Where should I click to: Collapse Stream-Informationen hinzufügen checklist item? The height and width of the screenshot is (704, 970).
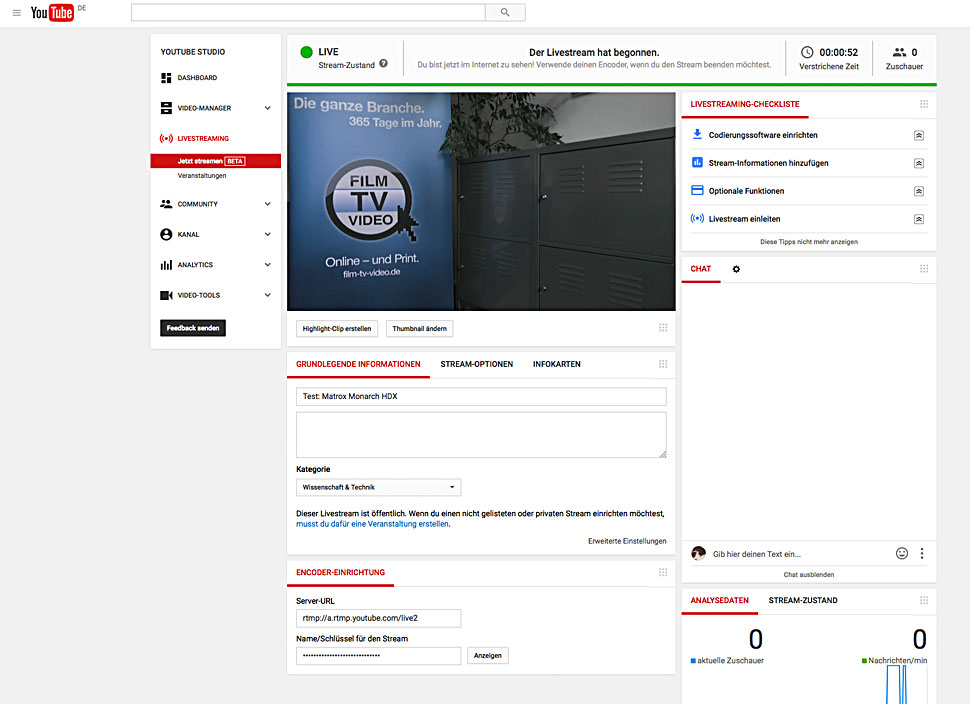pyautogui.click(x=919, y=163)
